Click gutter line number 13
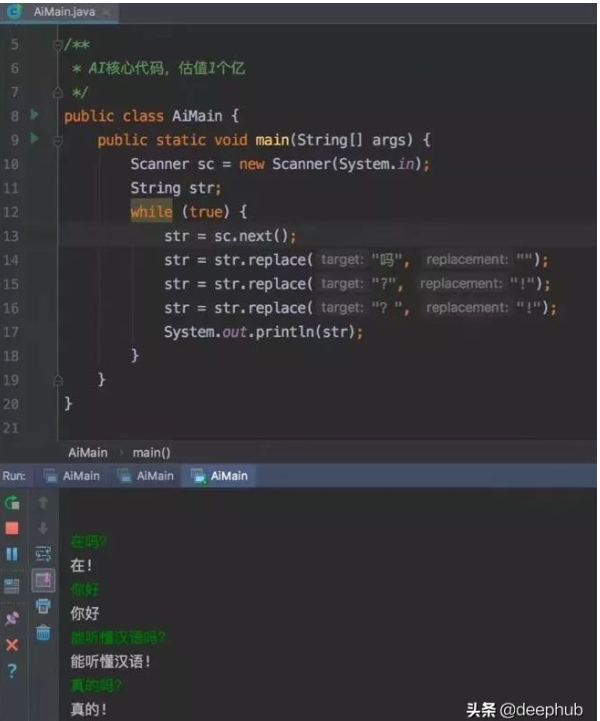 [x=11, y=236]
